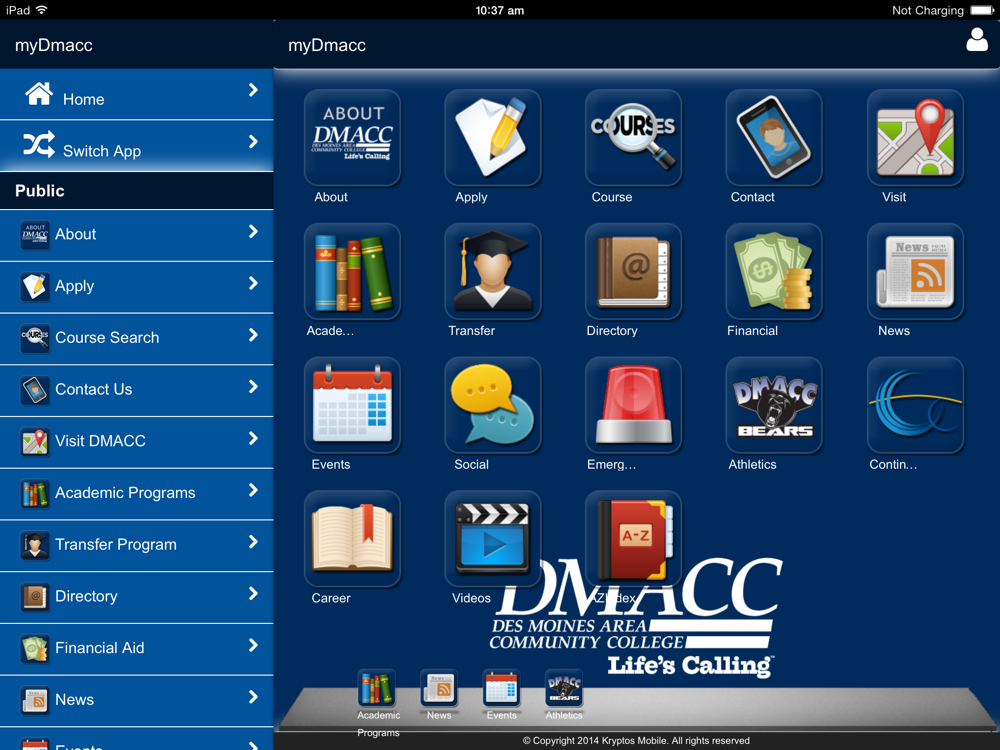Viewport: 1000px width, 750px height.
Task: Choose Apply in the sidebar menu
Action: pos(136,287)
